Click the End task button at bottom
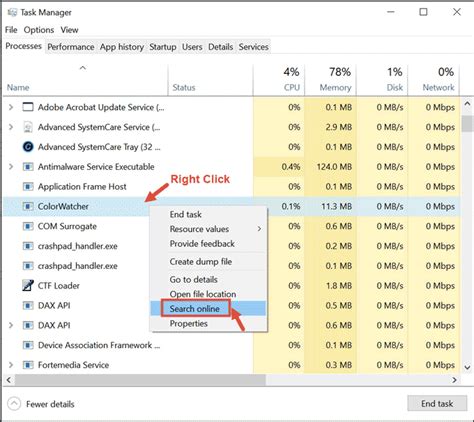Screen dimensions: 474x422 pyautogui.click(x=437, y=404)
